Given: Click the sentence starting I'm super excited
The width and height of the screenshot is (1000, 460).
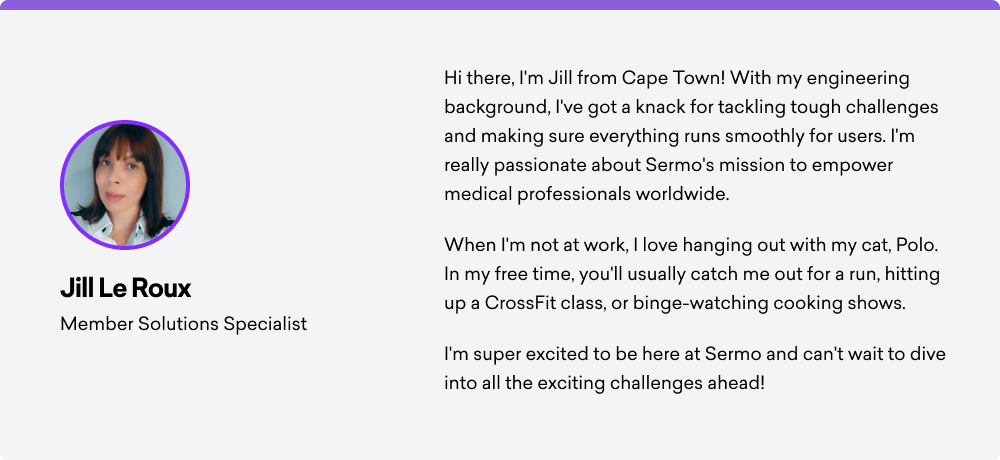Looking at the screenshot, I should [x=695, y=369].
